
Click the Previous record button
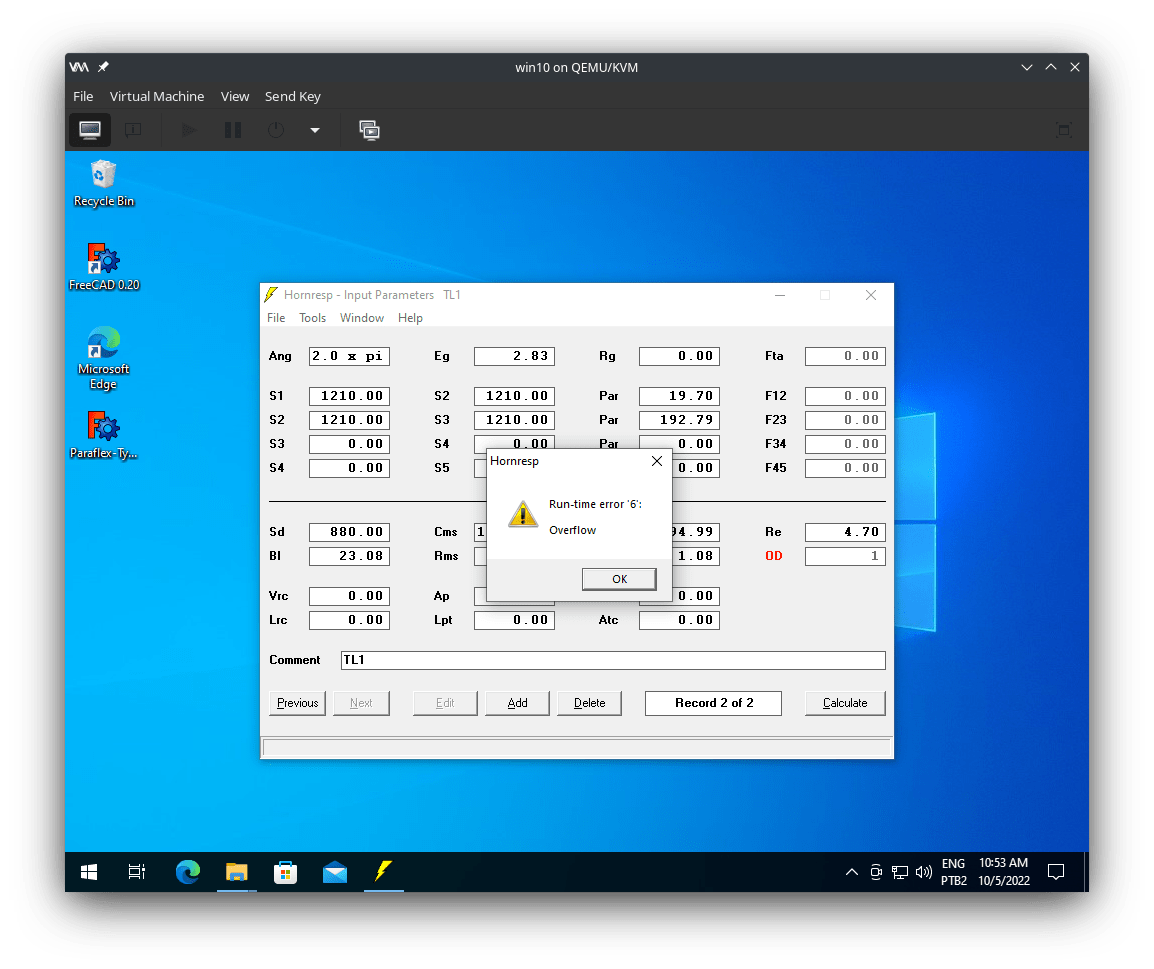click(297, 703)
